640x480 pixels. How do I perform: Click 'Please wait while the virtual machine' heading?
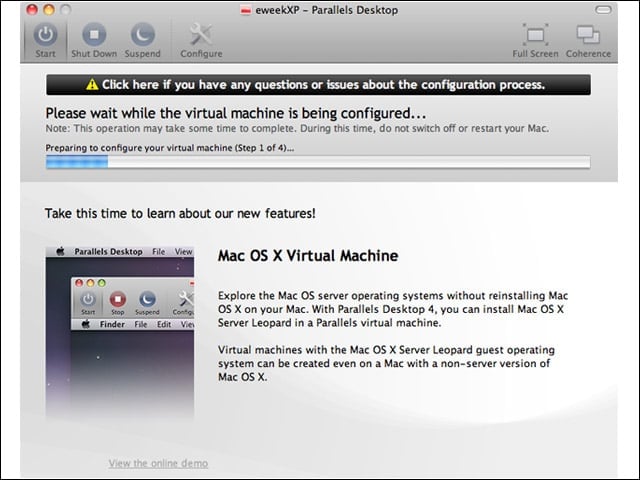pyautogui.click(x=236, y=113)
